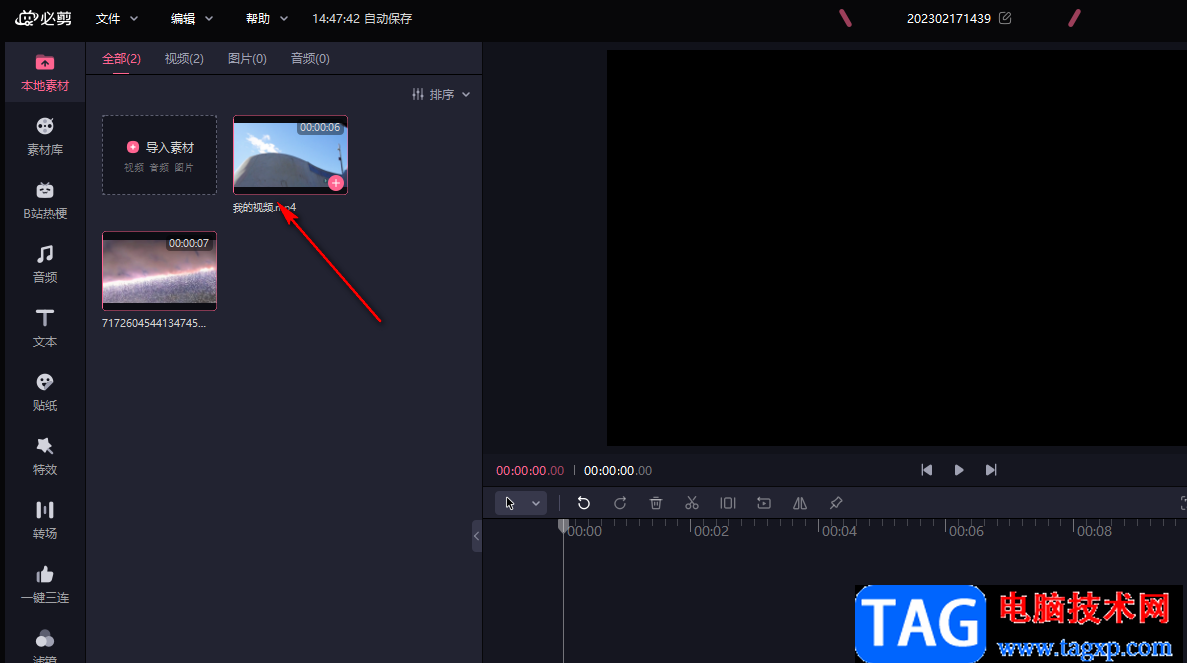Click the 00:06 timeline ruler mark
This screenshot has height=663, width=1187.
pyautogui.click(x=967, y=531)
